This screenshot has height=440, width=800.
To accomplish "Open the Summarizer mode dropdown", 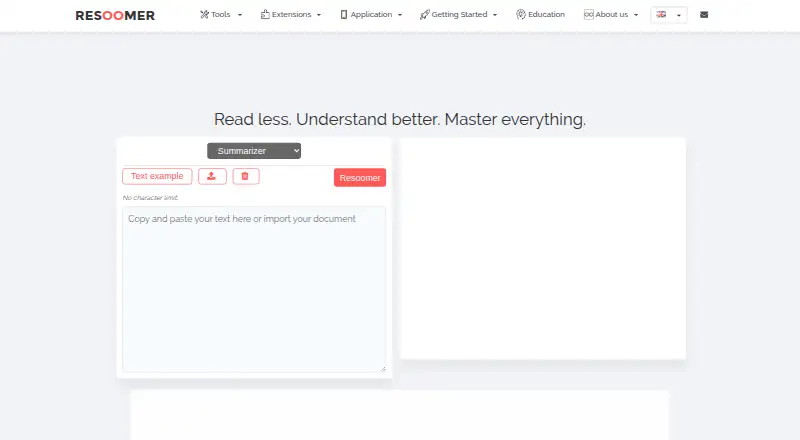I will 254,151.
